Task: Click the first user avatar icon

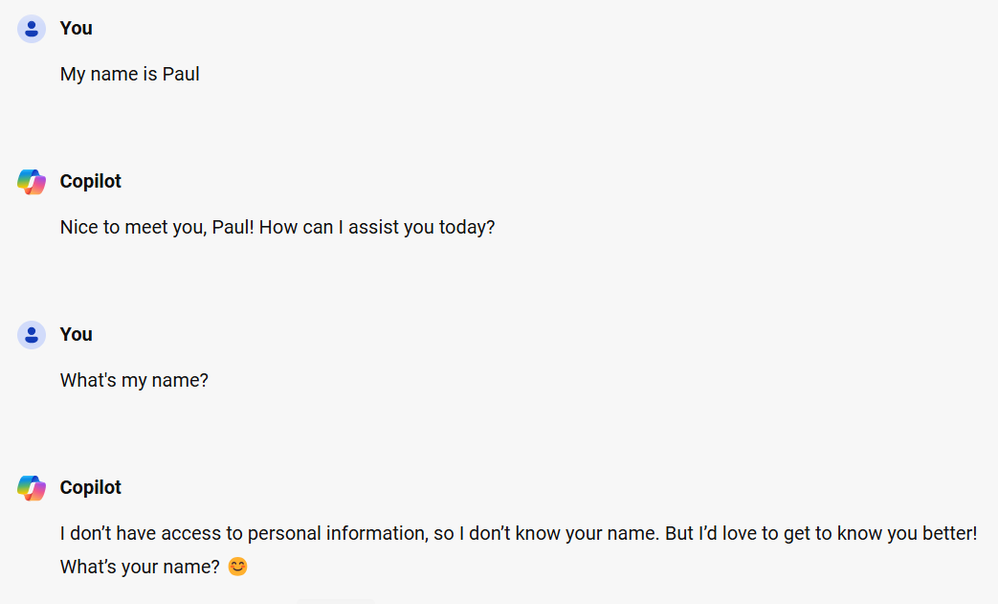Action: click(31, 29)
